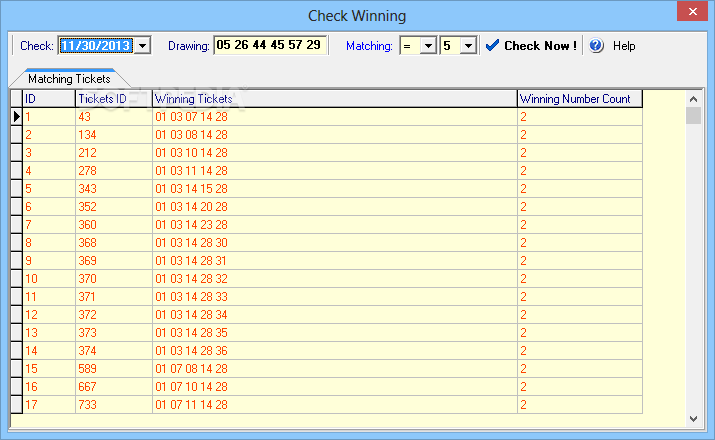Select ticket ID 589 cell

pos(114,369)
